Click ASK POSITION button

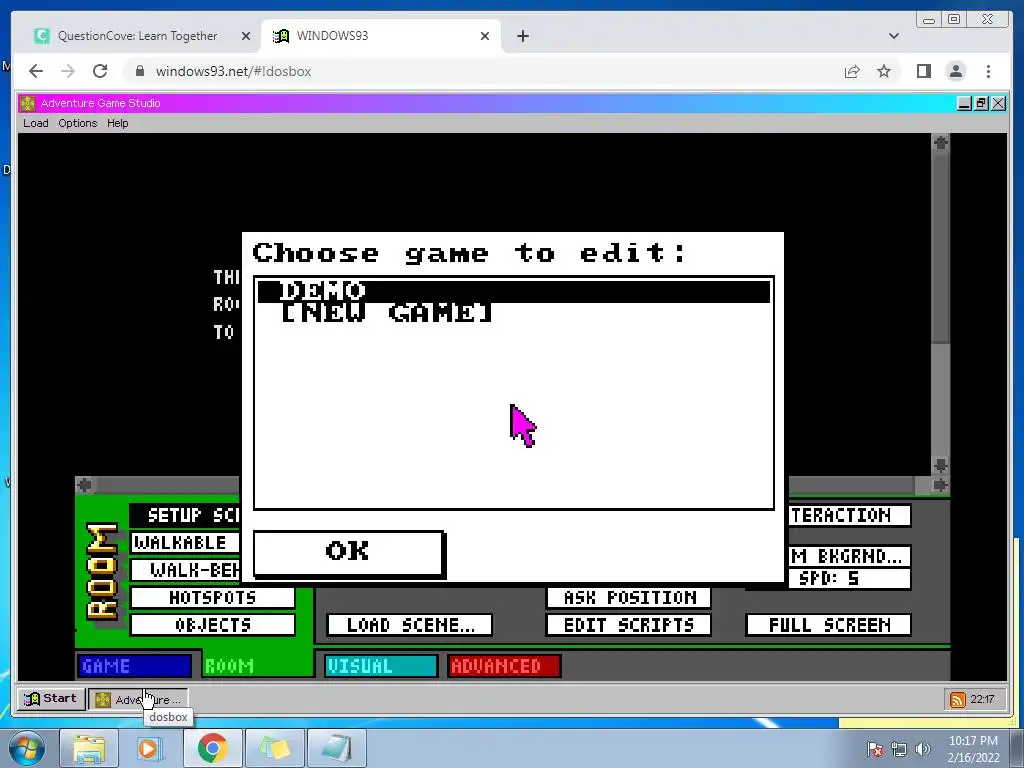point(628,598)
